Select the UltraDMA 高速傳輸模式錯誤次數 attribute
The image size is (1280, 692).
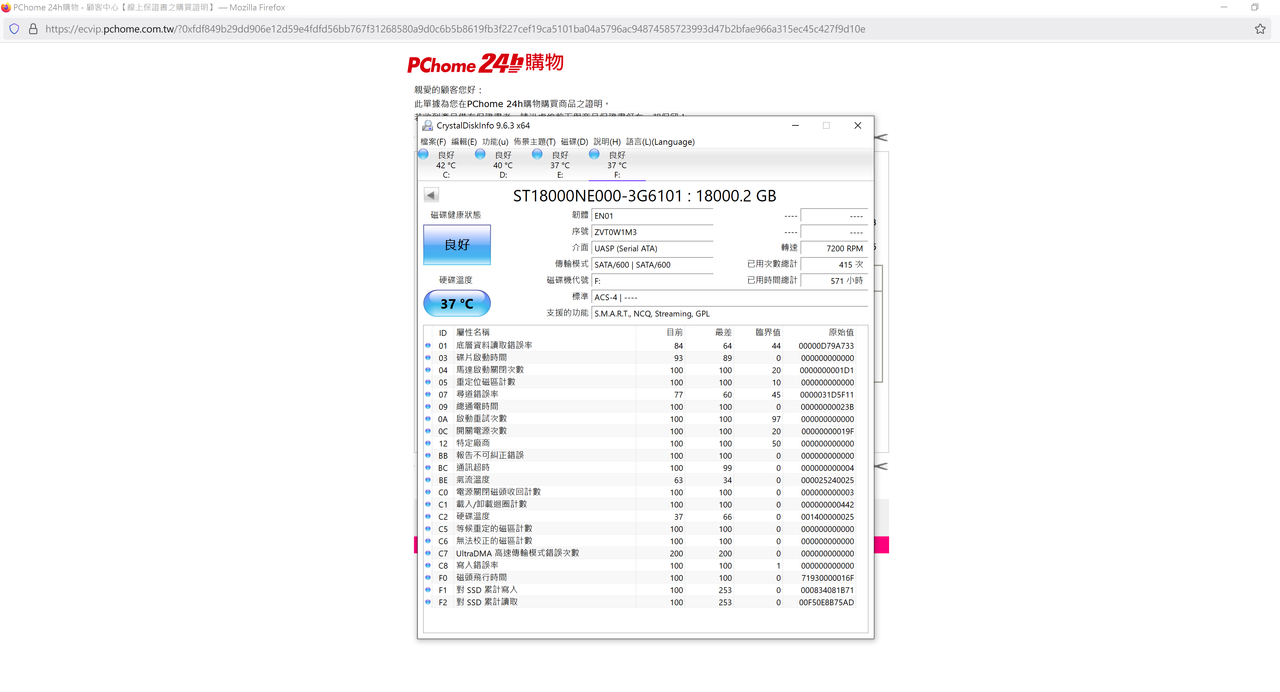tap(517, 554)
